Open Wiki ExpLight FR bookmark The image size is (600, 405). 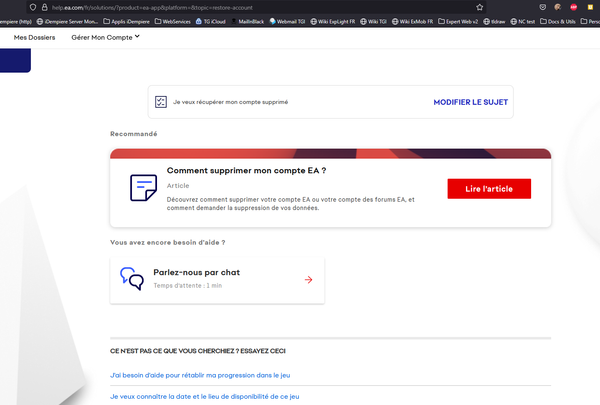point(333,21)
